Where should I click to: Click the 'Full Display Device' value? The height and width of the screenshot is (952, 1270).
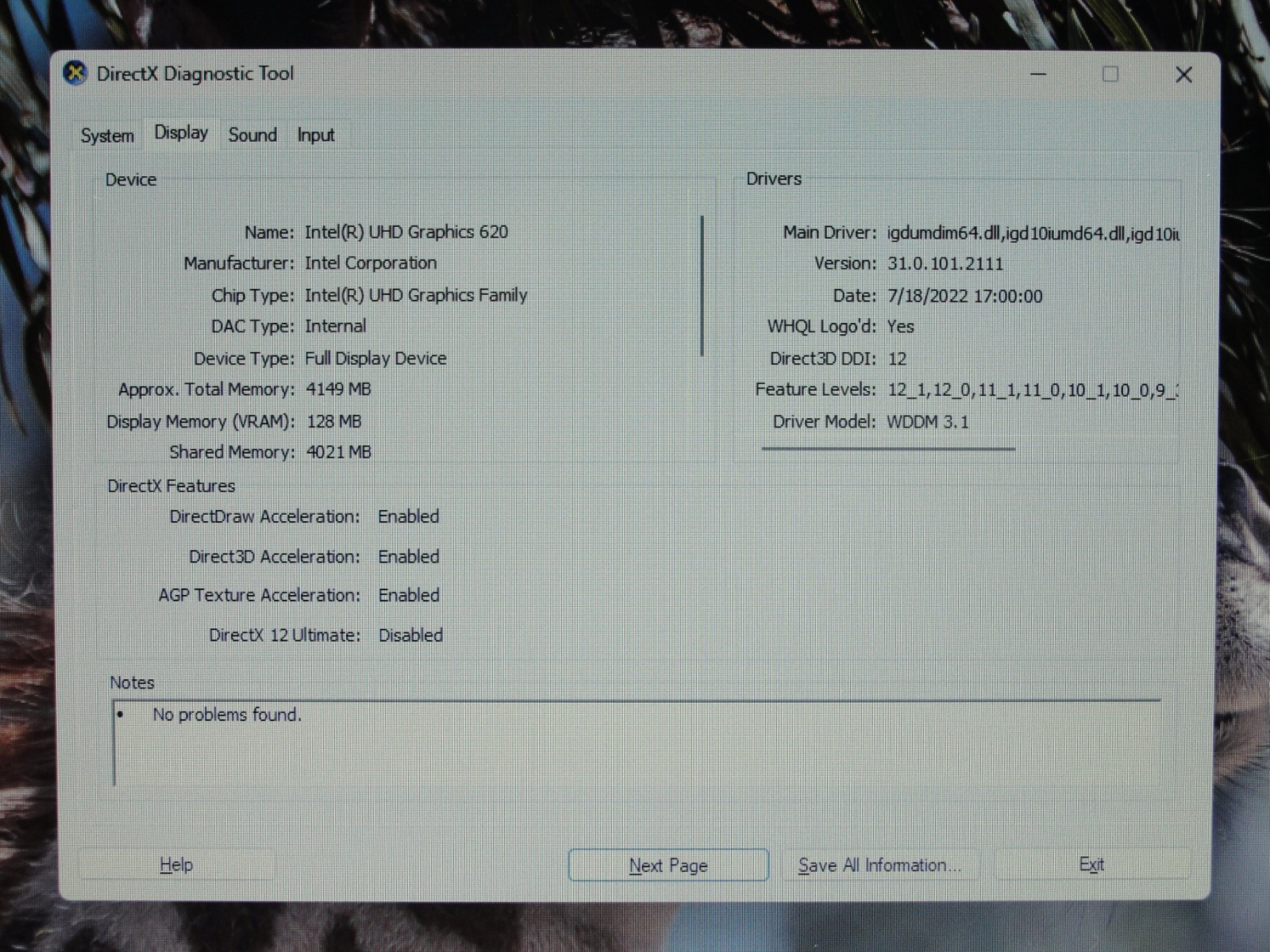375,359
